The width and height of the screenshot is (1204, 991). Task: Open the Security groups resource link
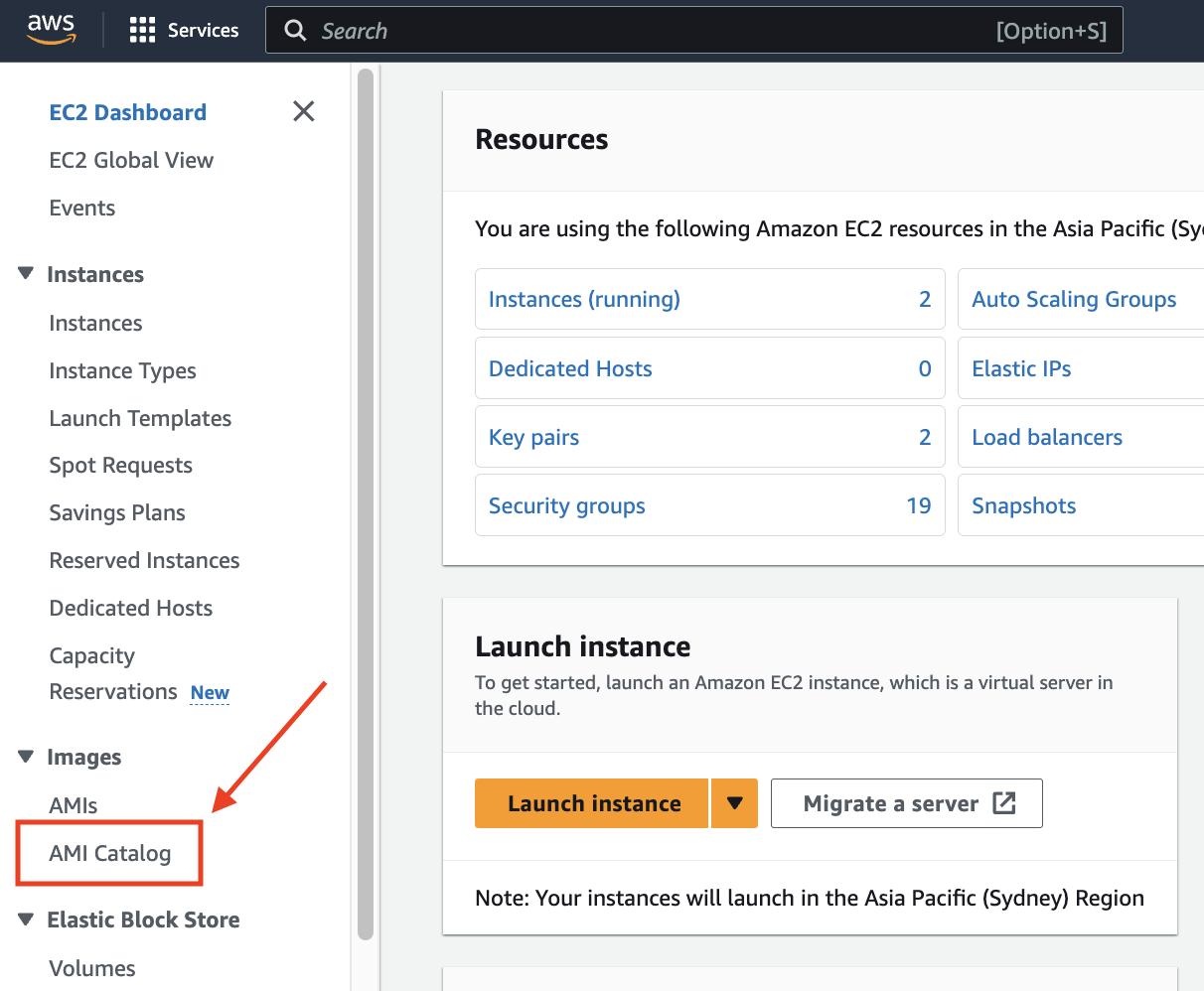tap(566, 505)
